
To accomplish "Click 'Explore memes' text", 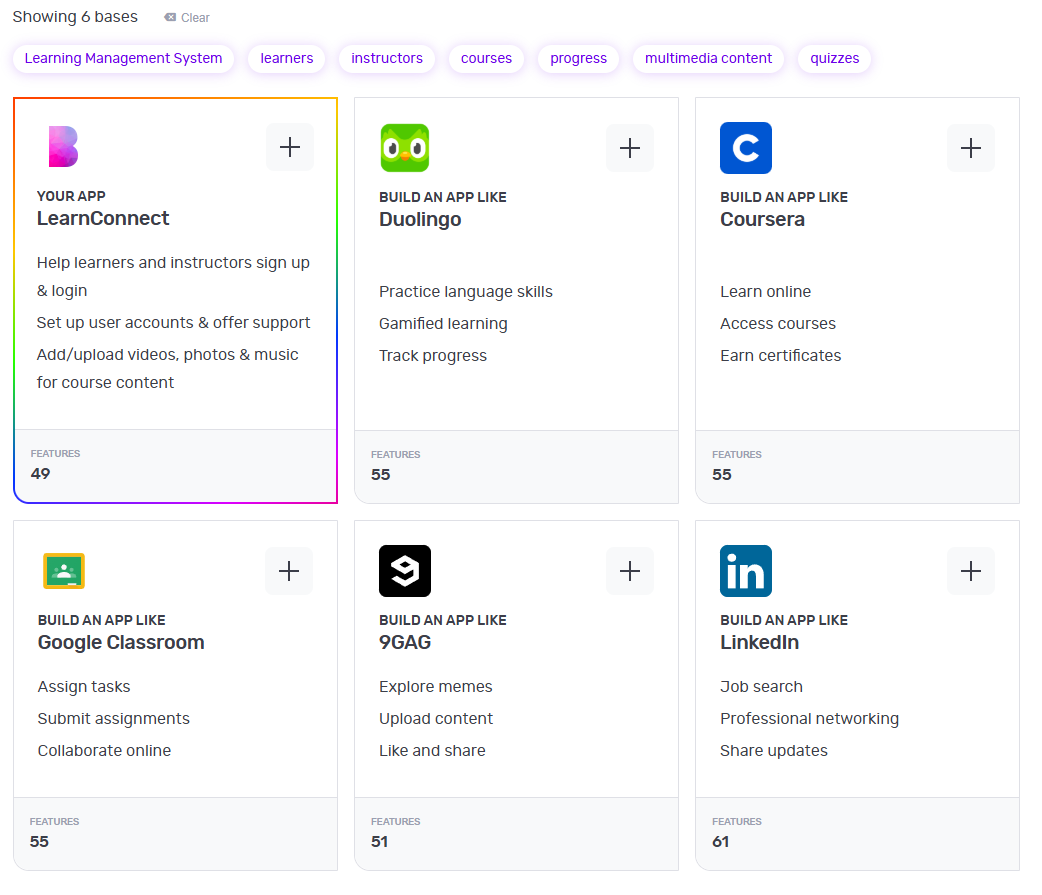I will [x=435, y=686].
